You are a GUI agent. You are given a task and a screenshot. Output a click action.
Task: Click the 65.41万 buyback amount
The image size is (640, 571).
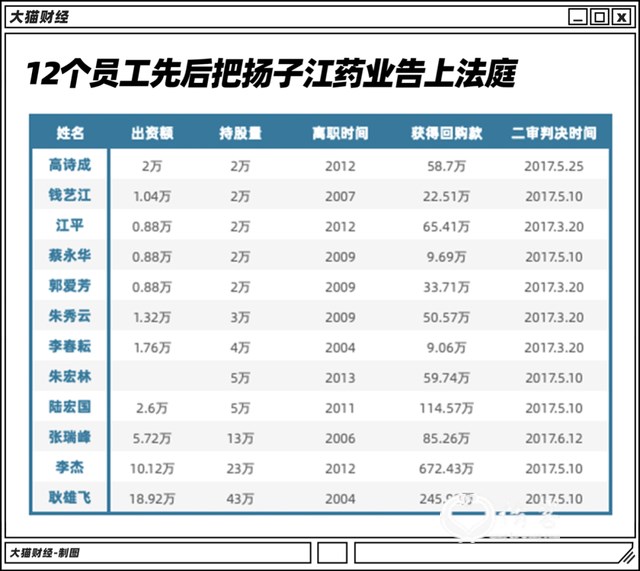point(447,227)
